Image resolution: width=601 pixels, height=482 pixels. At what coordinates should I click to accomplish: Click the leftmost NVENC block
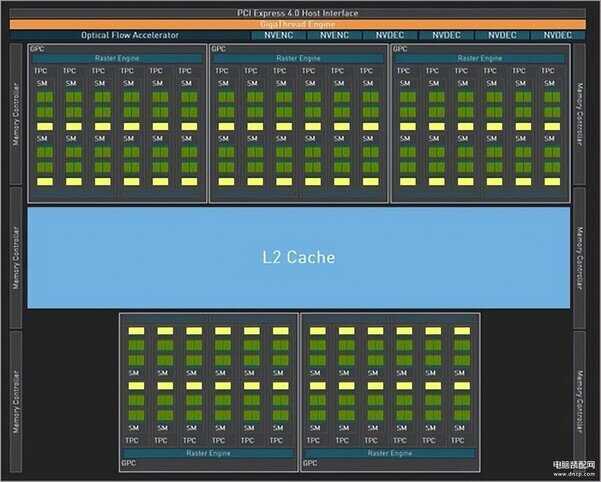click(x=279, y=35)
